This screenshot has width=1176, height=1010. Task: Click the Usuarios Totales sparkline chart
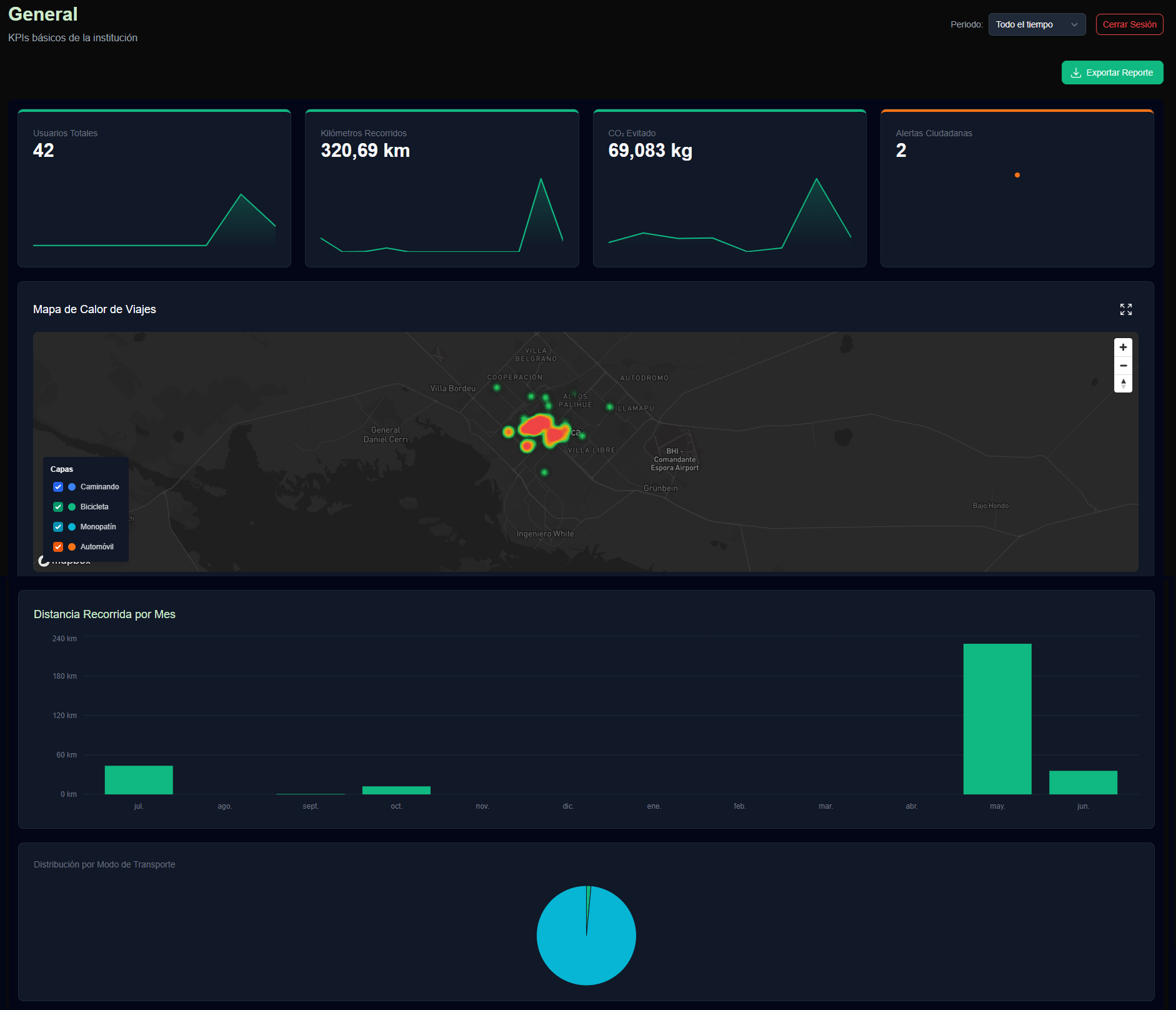(x=154, y=220)
